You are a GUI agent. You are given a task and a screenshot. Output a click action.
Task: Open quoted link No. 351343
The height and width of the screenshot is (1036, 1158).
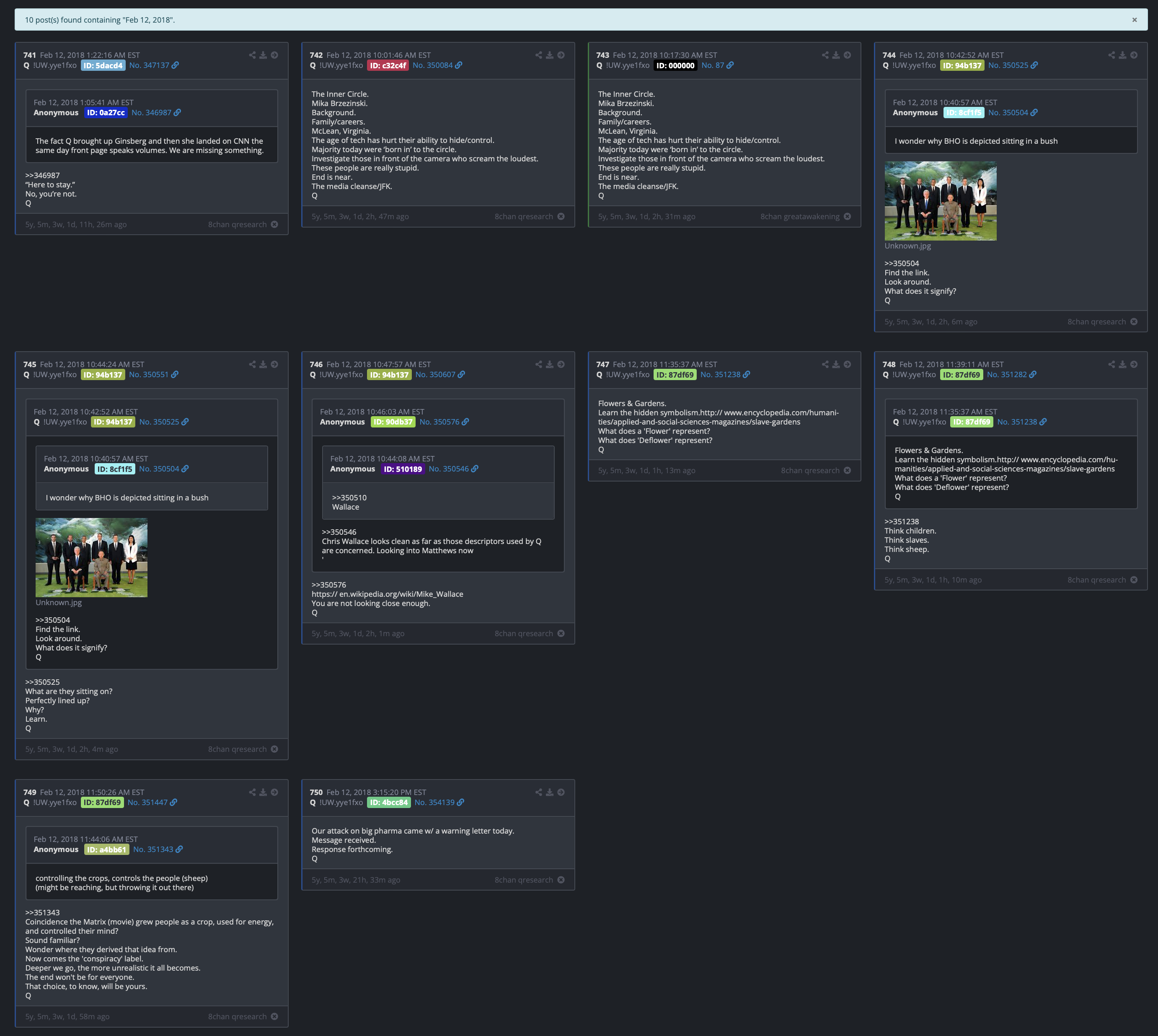coord(158,849)
